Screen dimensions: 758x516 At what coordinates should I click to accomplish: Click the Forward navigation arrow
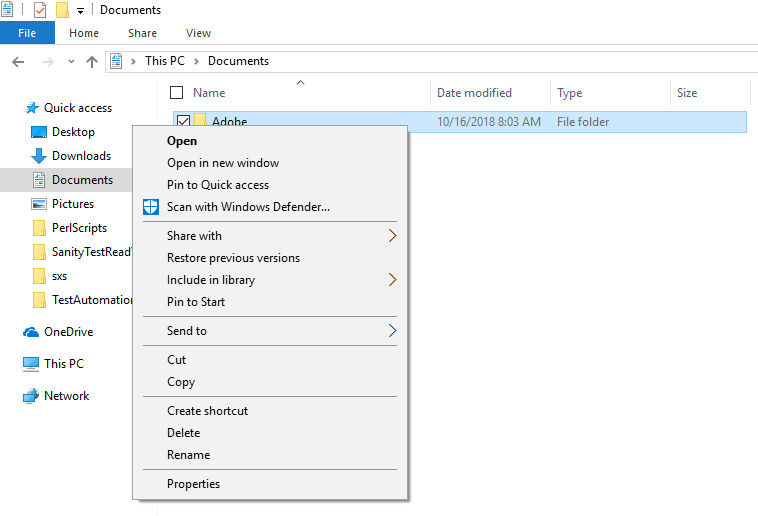(47, 61)
